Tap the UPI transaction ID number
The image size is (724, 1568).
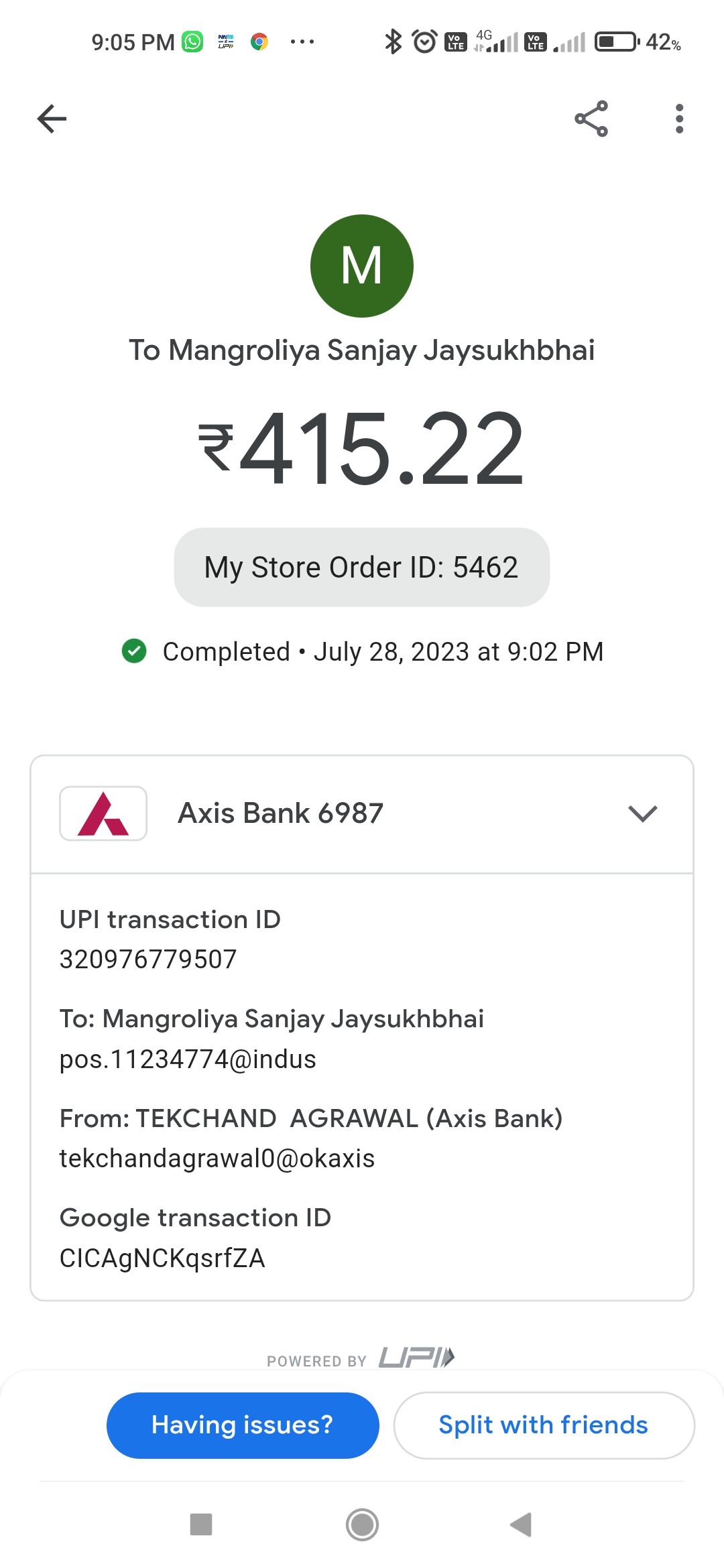coord(148,959)
